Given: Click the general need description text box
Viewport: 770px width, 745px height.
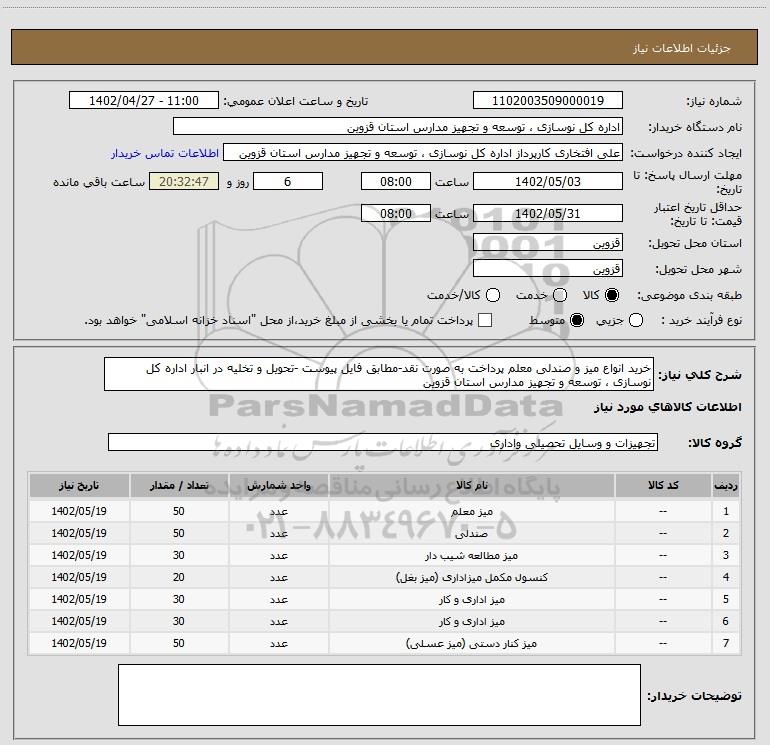Looking at the screenshot, I should pos(379,374).
